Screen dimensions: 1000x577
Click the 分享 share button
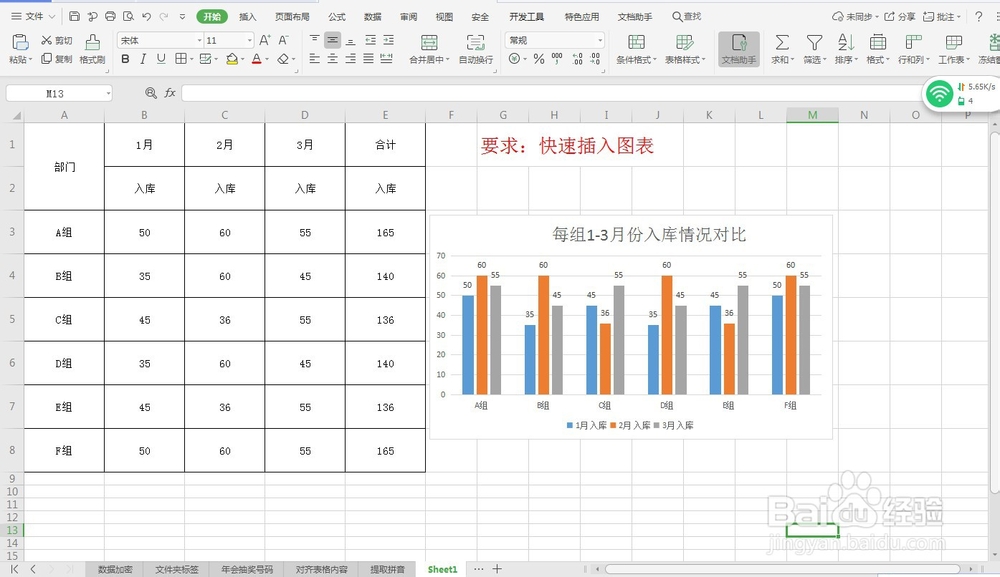tap(899, 17)
